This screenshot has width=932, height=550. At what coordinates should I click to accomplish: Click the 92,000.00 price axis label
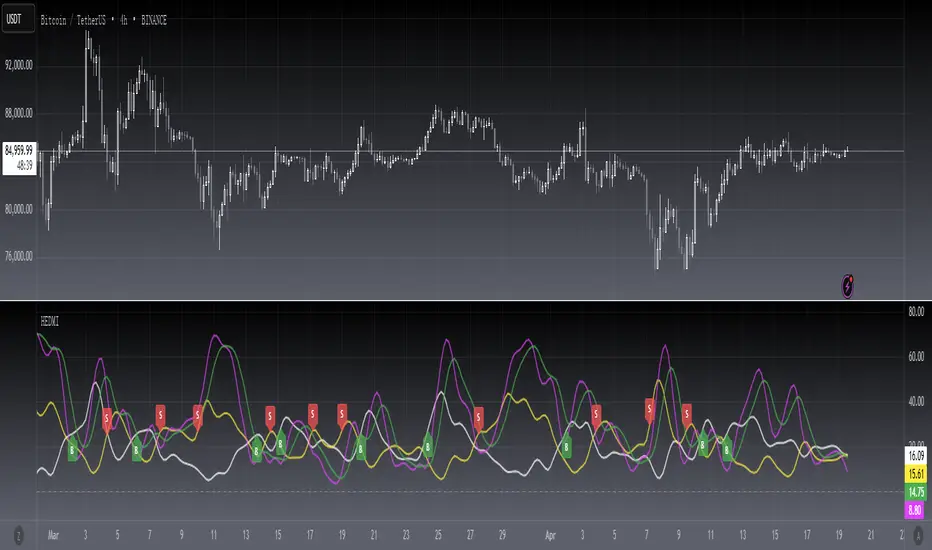19,65
